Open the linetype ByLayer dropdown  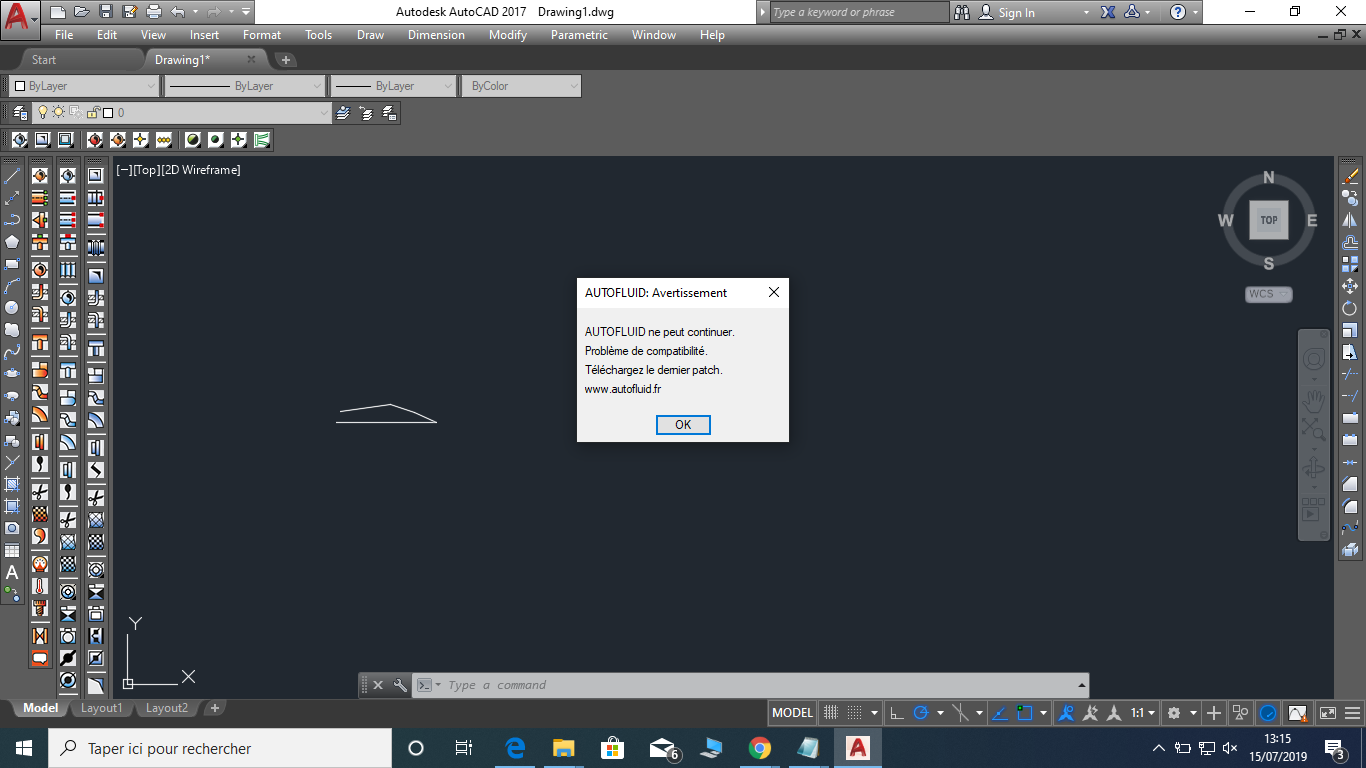coord(245,86)
